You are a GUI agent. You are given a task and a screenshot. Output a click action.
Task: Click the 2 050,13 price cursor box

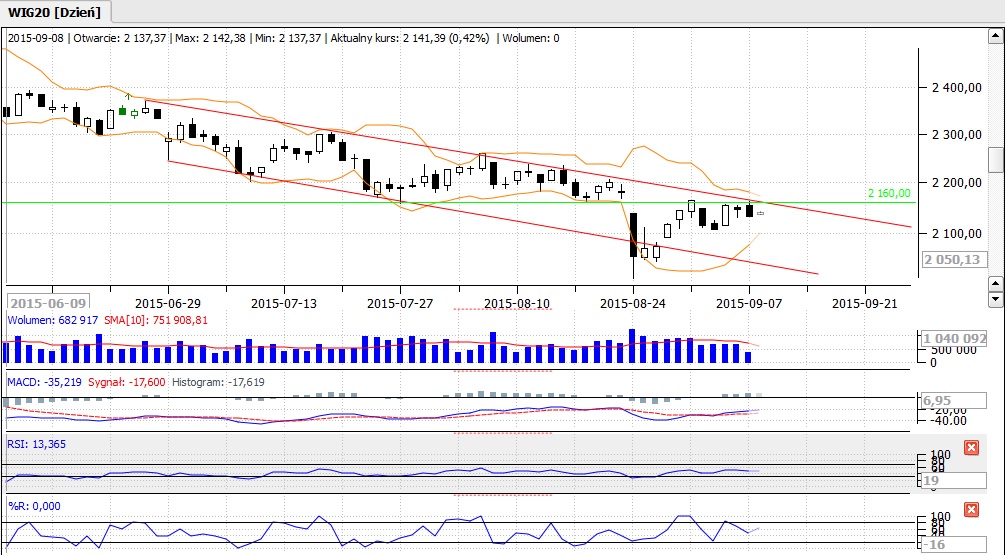coord(954,260)
